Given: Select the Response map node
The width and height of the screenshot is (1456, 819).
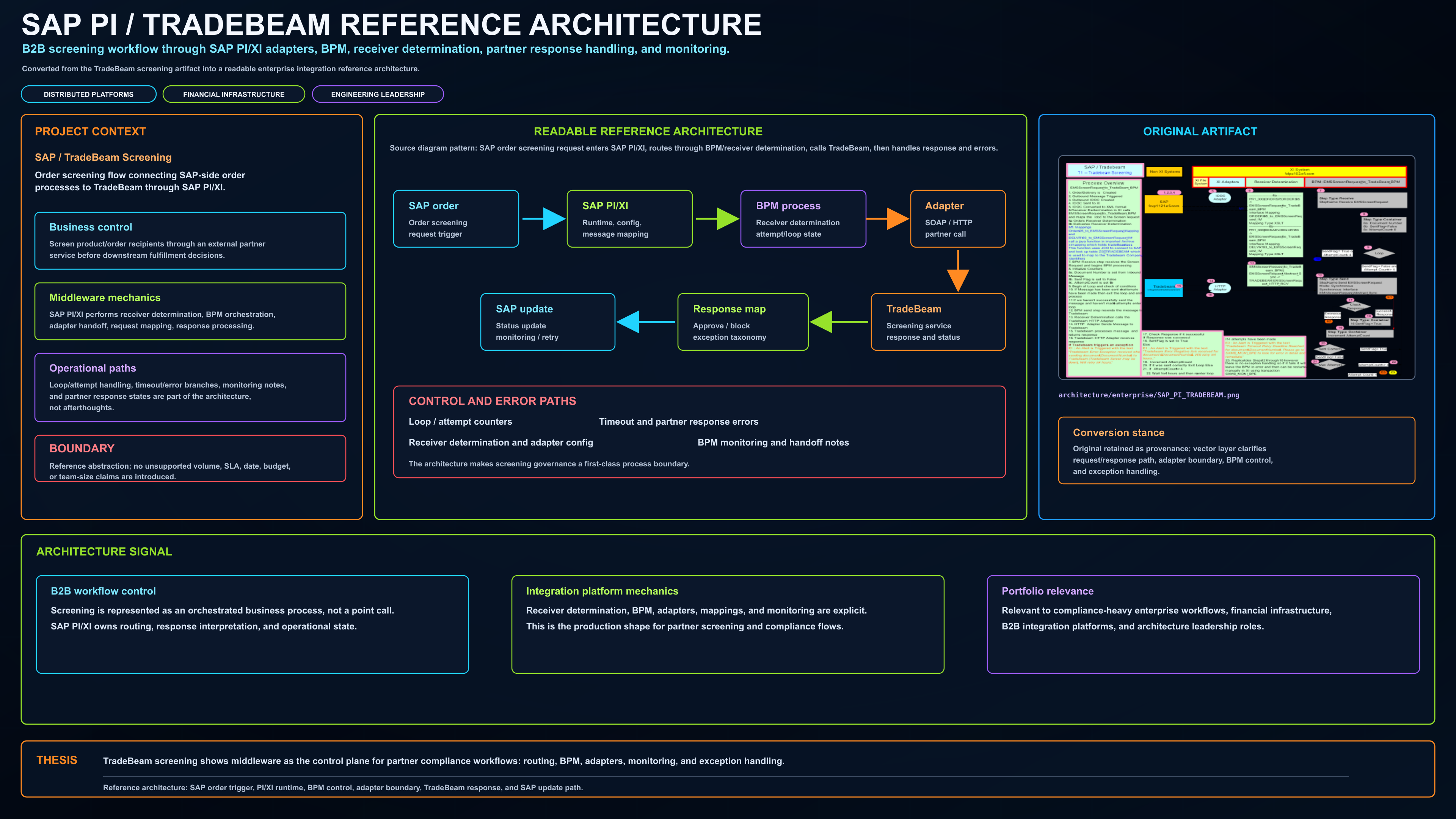Looking at the screenshot, I should tap(743, 322).
